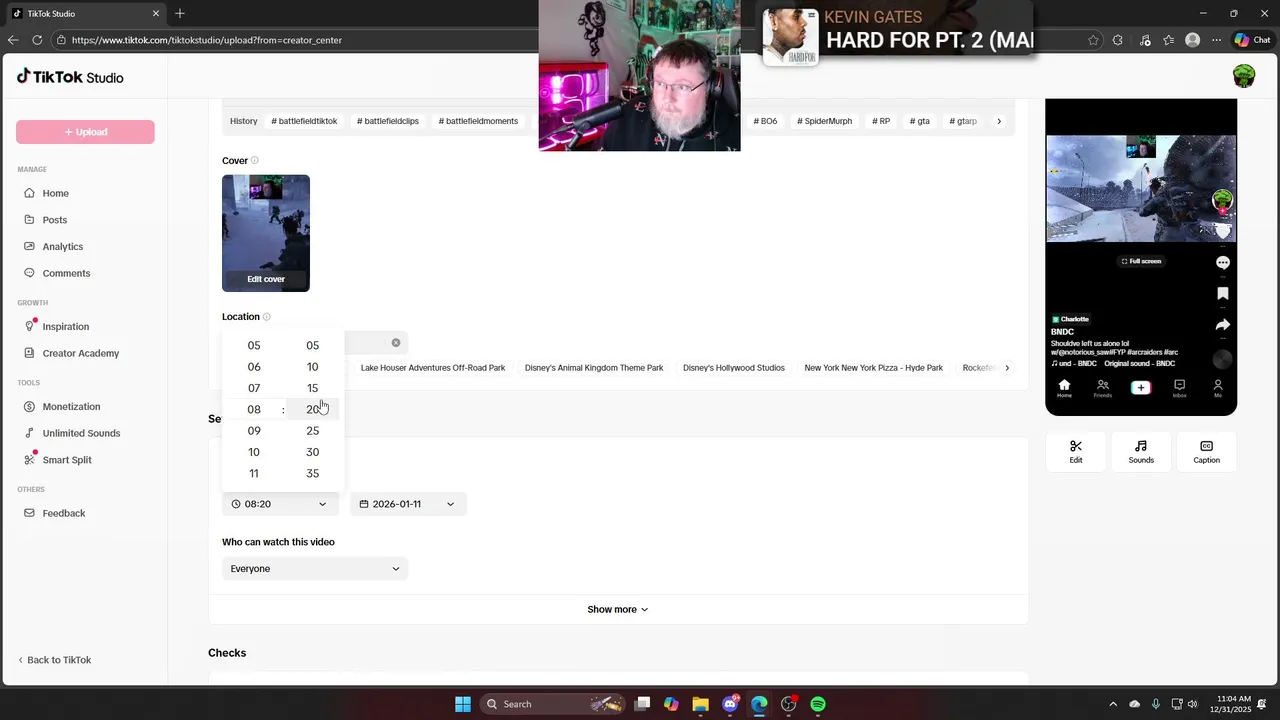Click the TikTok Studio logo
Screen dimensions: 1280x720
tap(70, 77)
